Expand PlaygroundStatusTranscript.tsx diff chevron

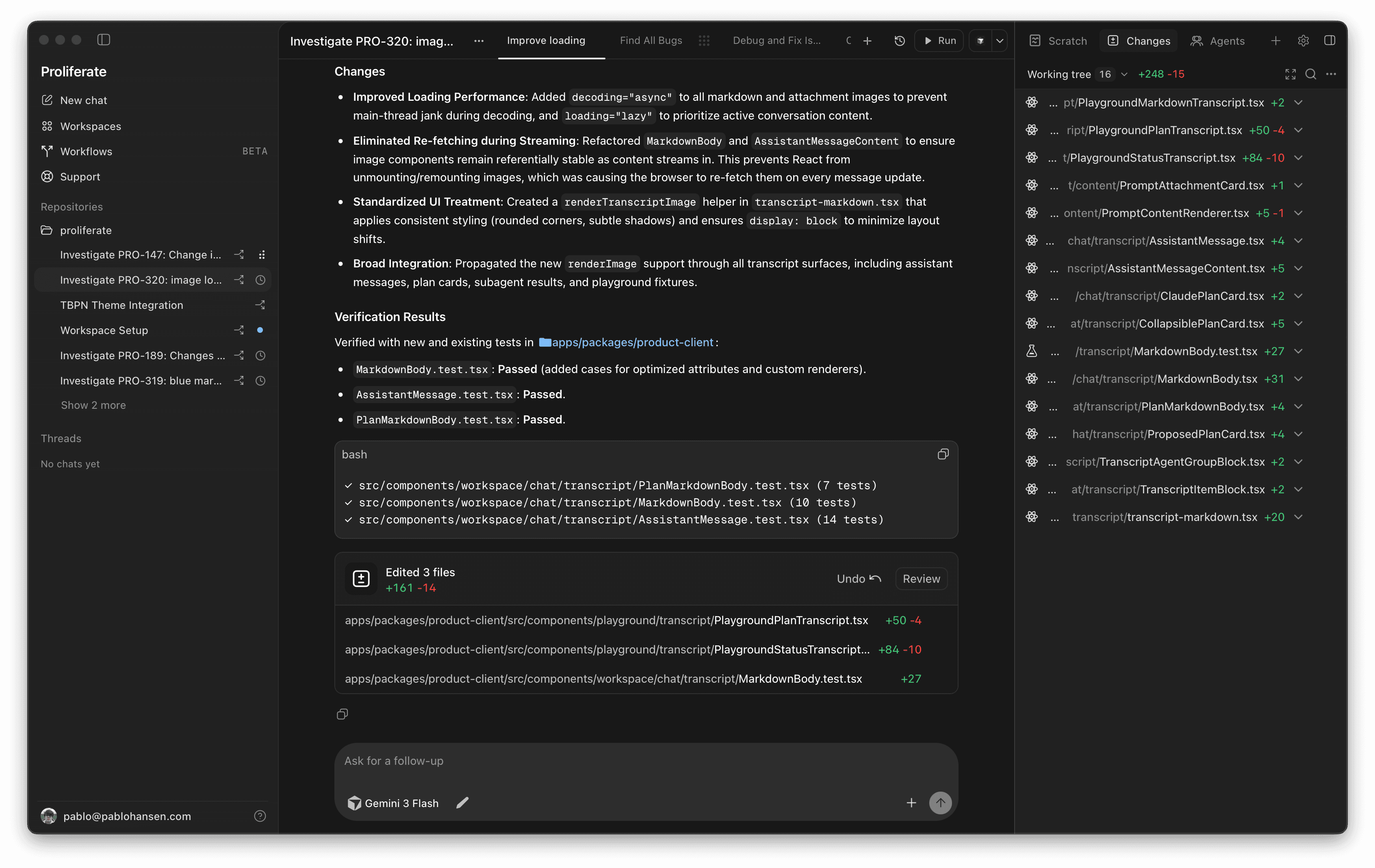[x=1299, y=158]
